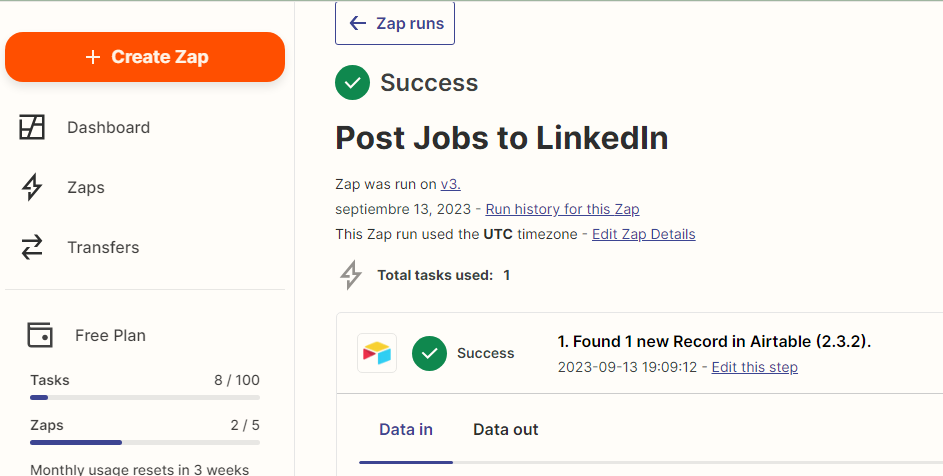Switch to the Data out tab
Viewport: 943px width, 476px height.
coord(506,430)
